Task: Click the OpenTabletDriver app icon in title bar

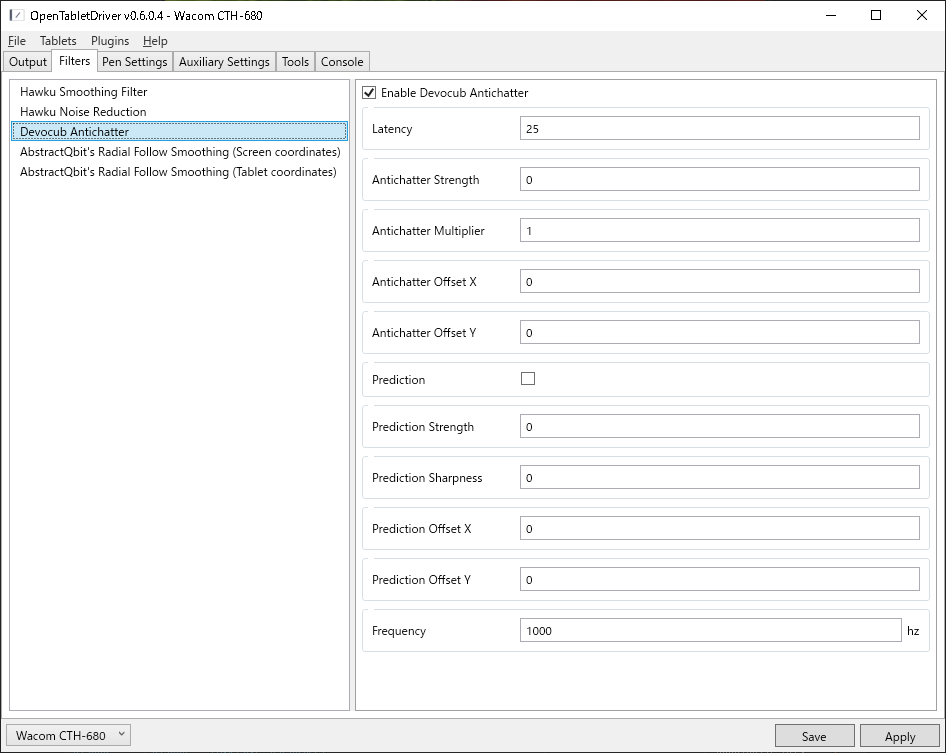Action: coord(17,15)
